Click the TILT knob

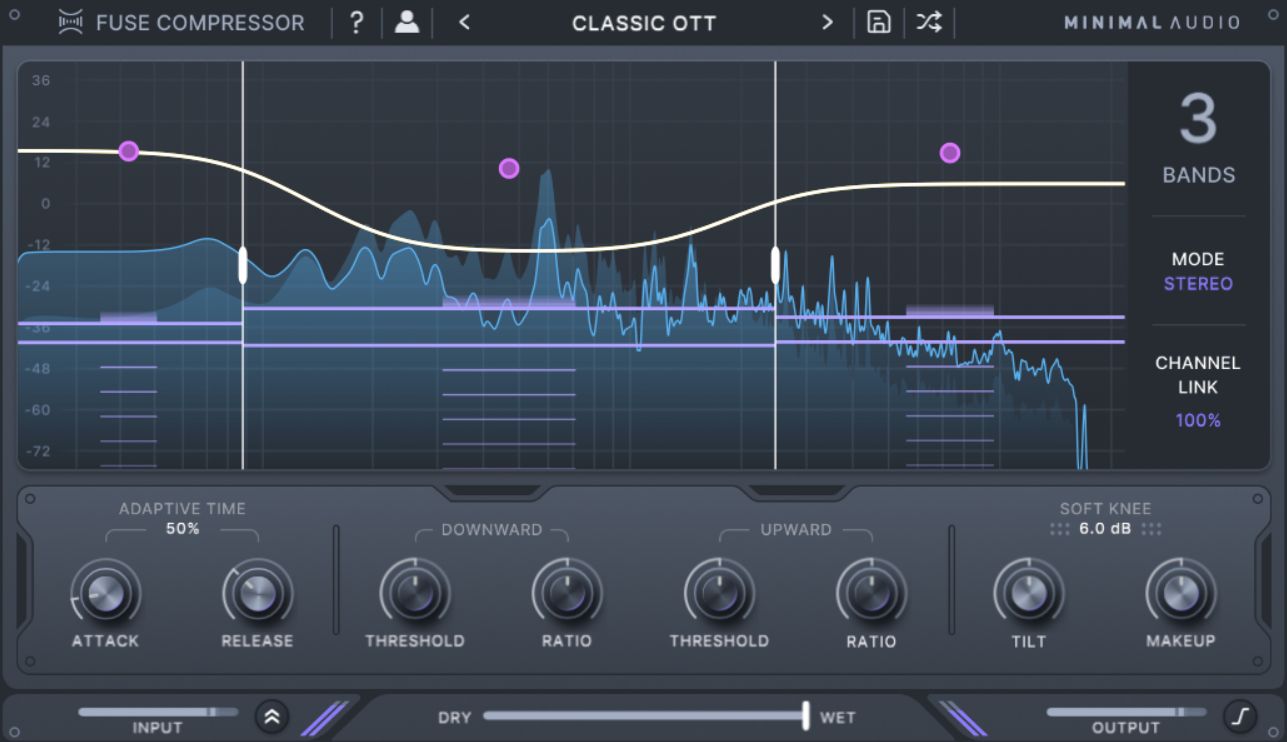[x=1028, y=594]
